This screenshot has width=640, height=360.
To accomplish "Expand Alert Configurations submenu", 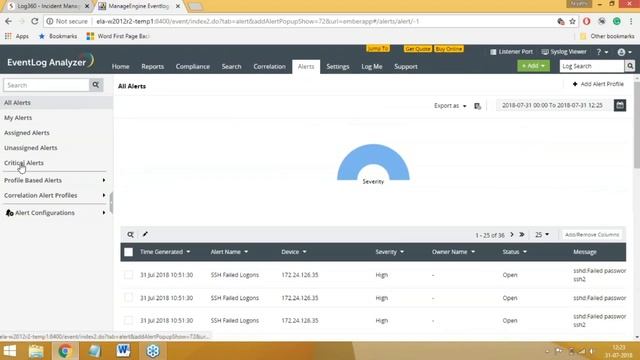I will point(104,213).
